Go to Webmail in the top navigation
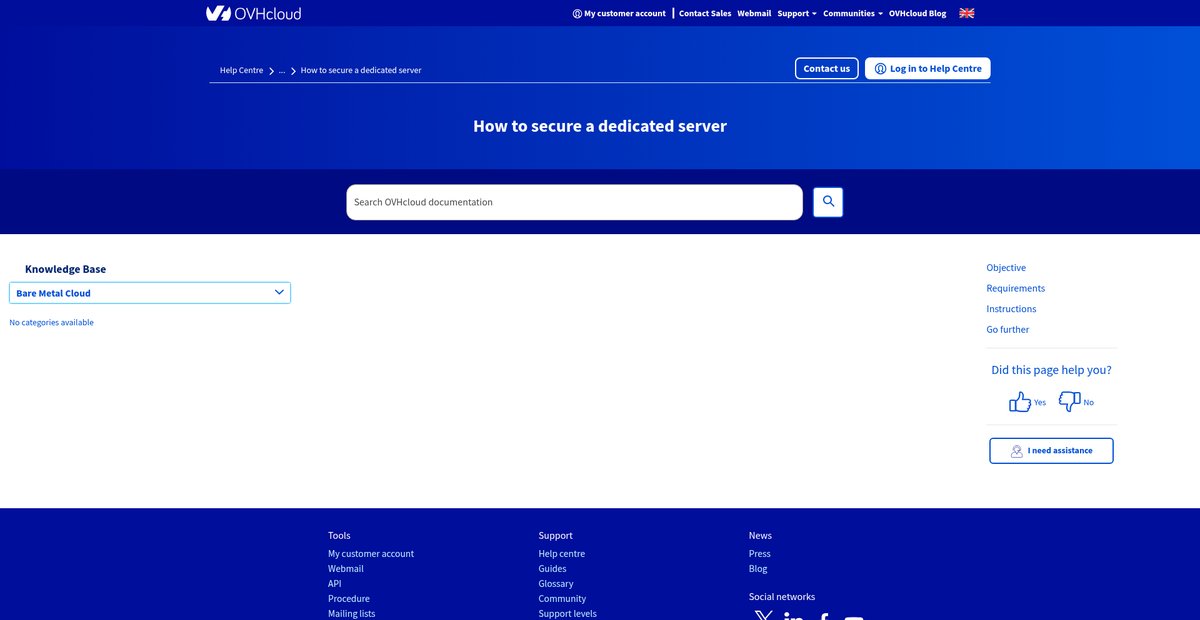The image size is (1200, 620). click(x=754, y=14)
